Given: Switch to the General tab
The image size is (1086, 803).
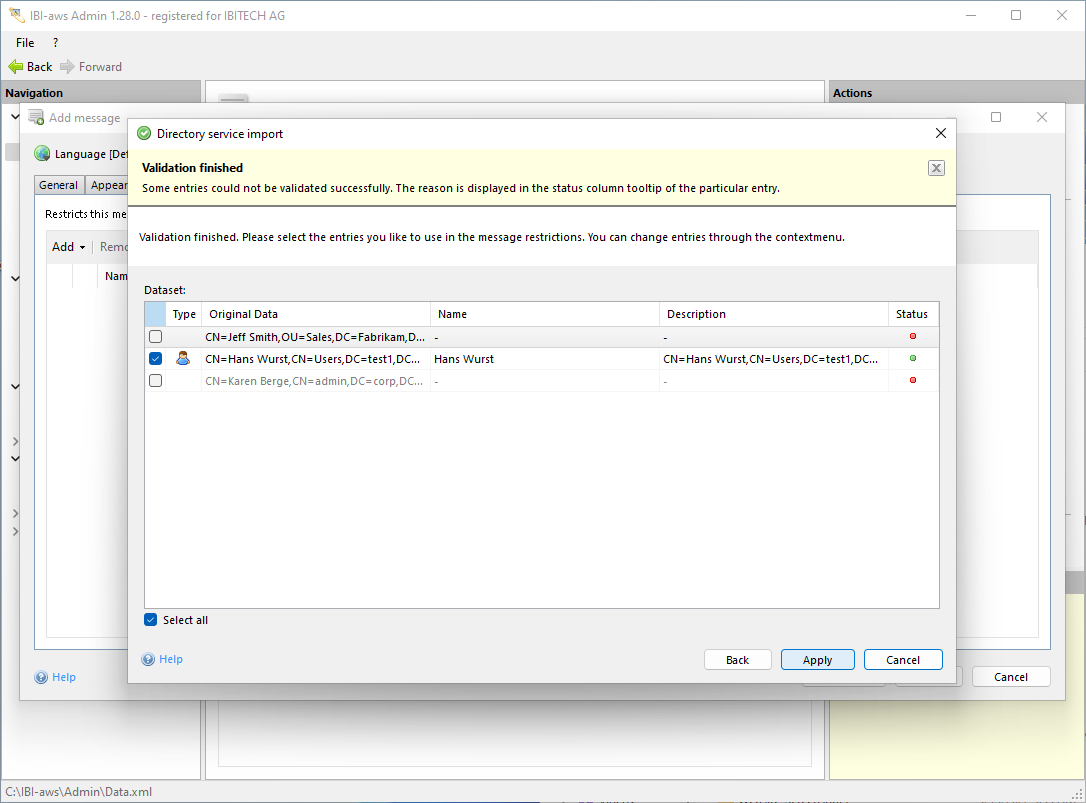Looking at the screenshot, I should pos(59,185).
